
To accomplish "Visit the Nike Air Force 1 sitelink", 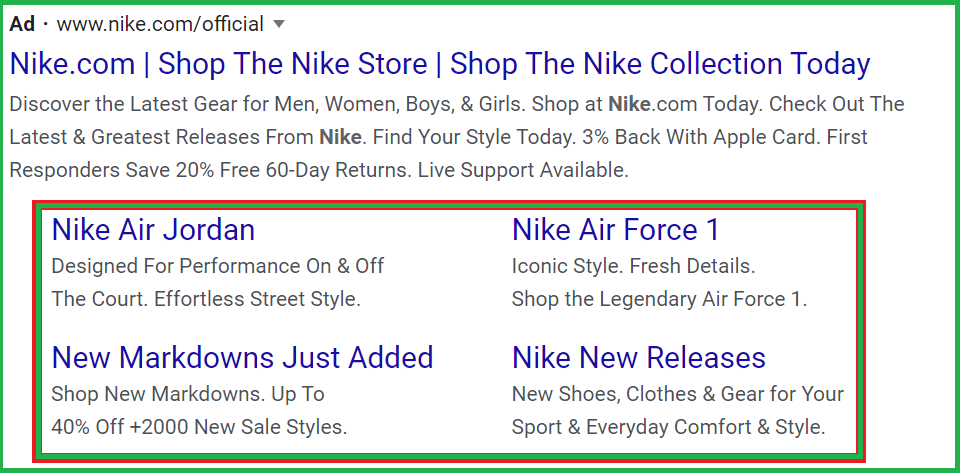I will [x=615, y=230].
